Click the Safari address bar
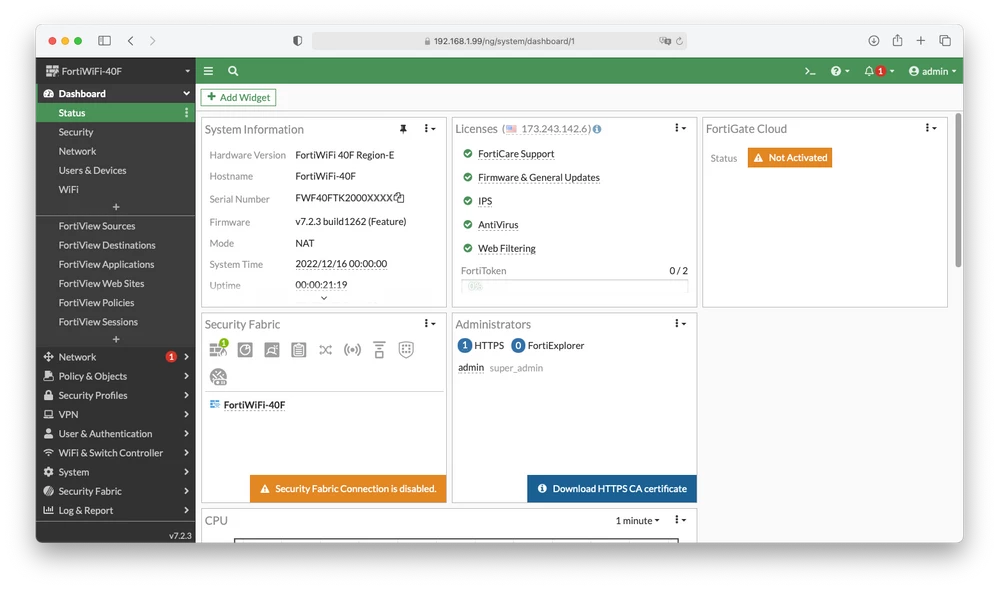Image resolution: width=999 pixels, height=590 pixels. pos(499,41)
